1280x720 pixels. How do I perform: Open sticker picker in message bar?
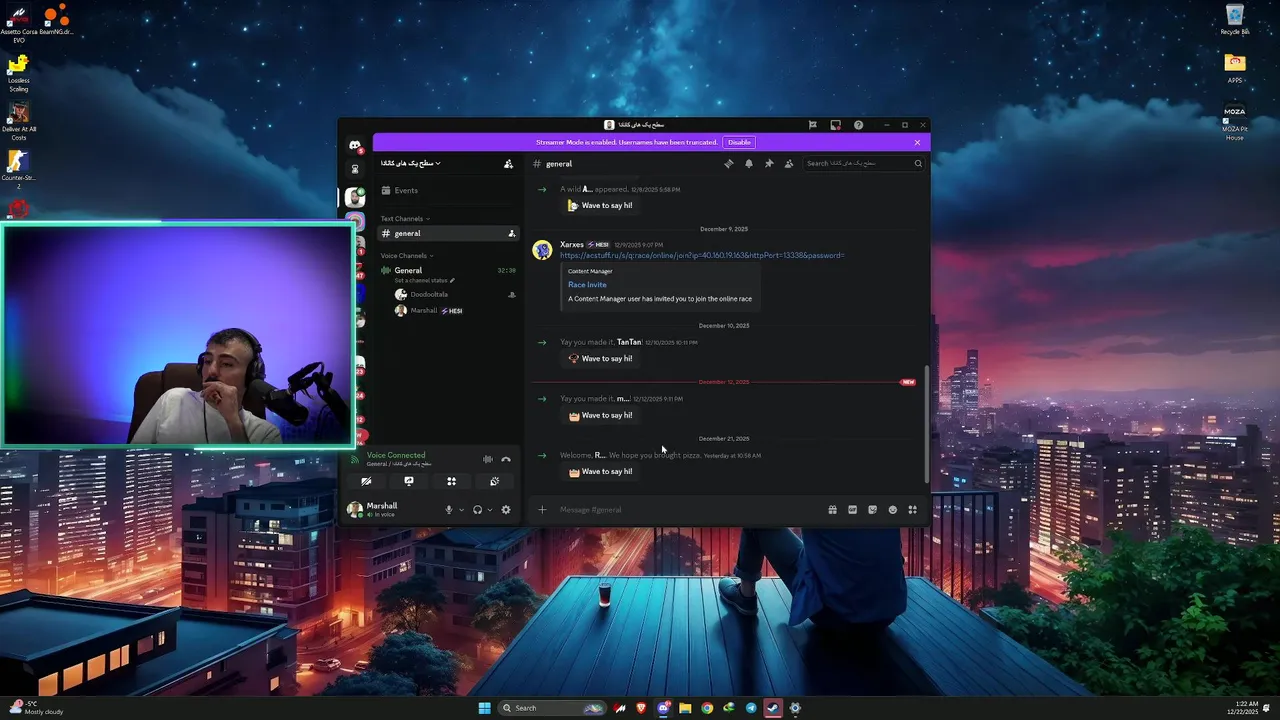pyautogui.click(x=872, y=510)
